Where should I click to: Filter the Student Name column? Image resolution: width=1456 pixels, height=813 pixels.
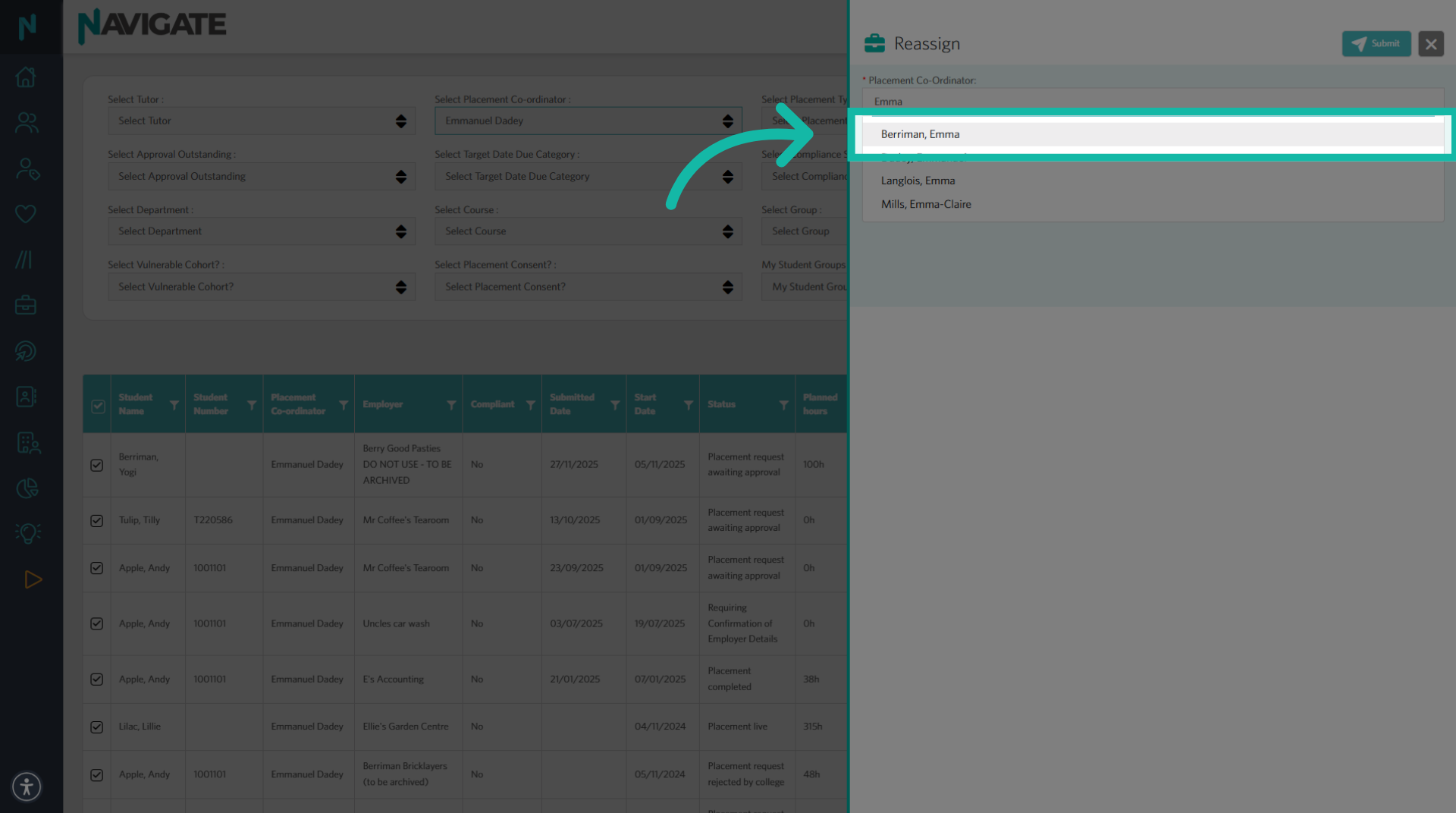(174, 405)
